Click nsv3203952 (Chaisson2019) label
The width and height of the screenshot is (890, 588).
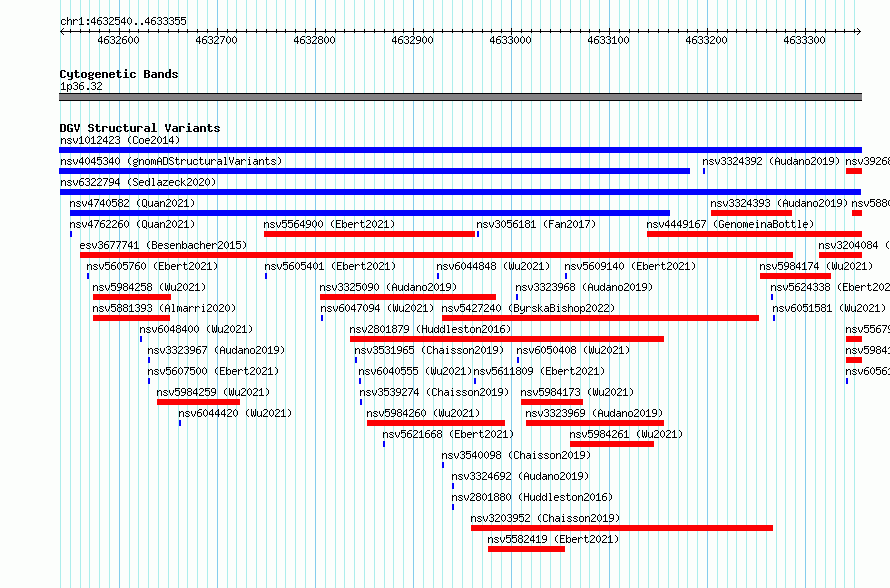545,518
